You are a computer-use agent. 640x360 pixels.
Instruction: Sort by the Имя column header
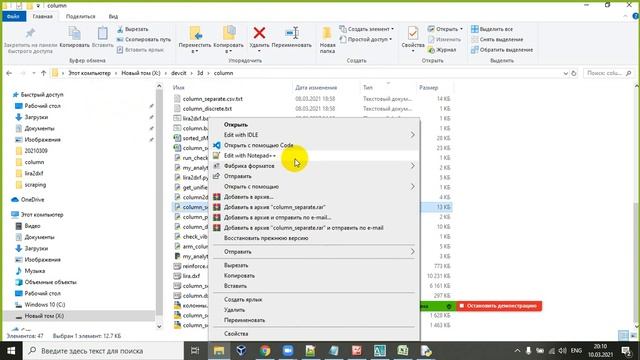[178, 87]
